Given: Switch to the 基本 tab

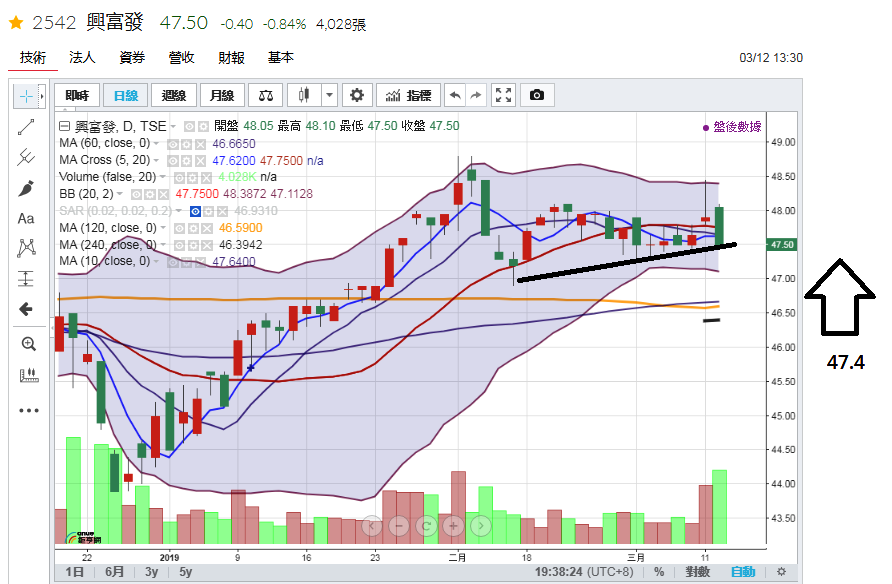Looking at the screenshot, I should [281, 57].
